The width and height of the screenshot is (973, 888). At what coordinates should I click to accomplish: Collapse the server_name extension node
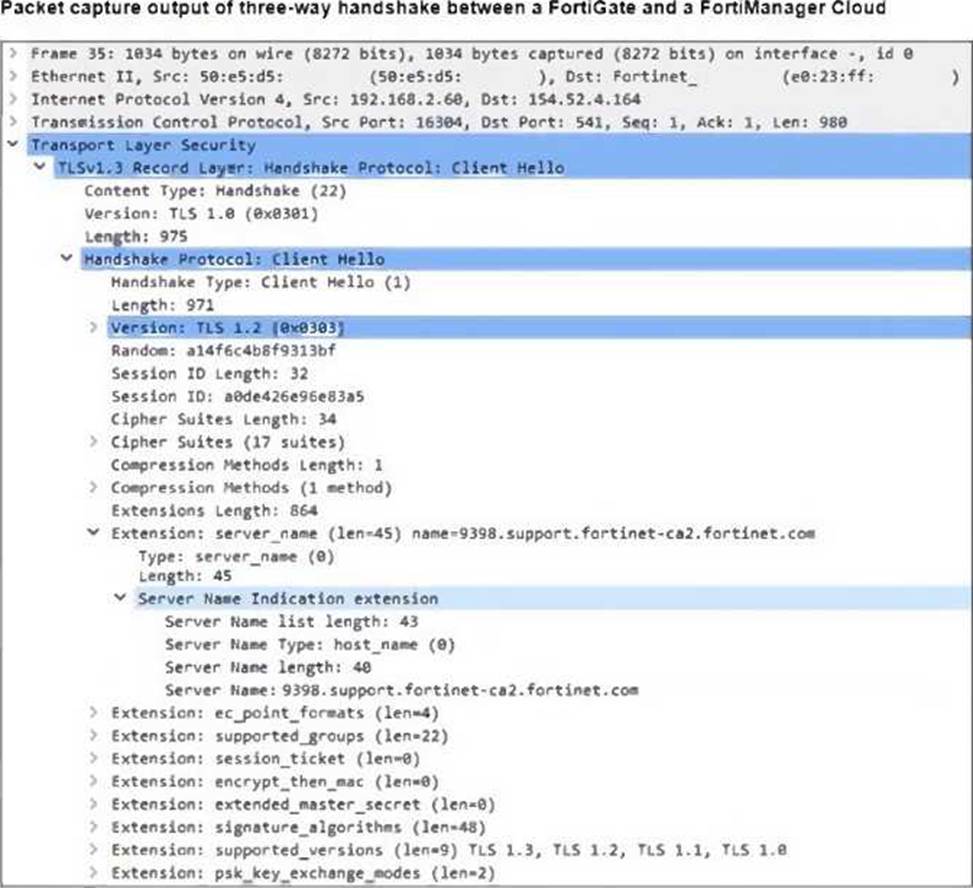coord(93,533)
